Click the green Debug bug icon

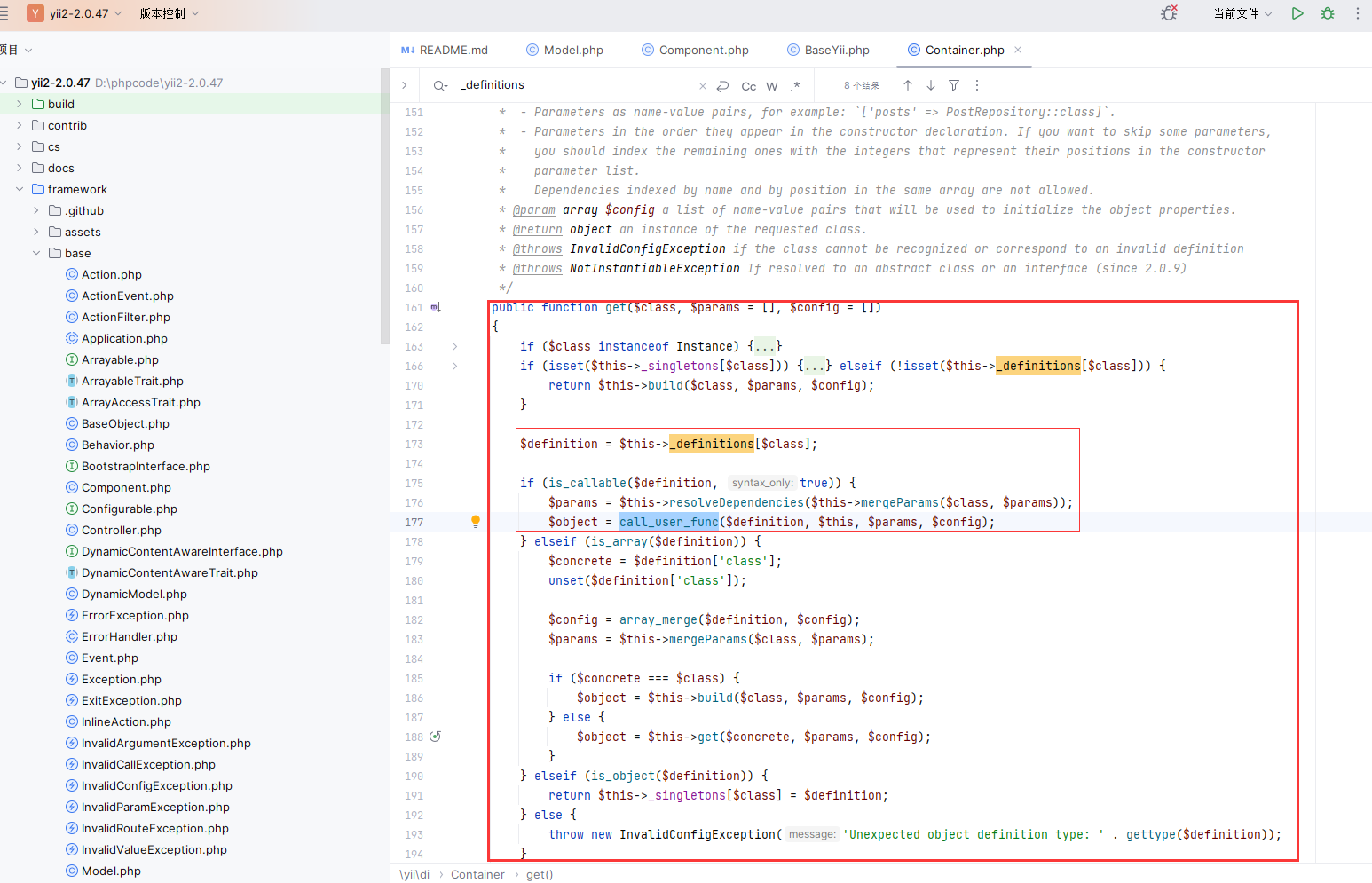tap(1328, 13)
